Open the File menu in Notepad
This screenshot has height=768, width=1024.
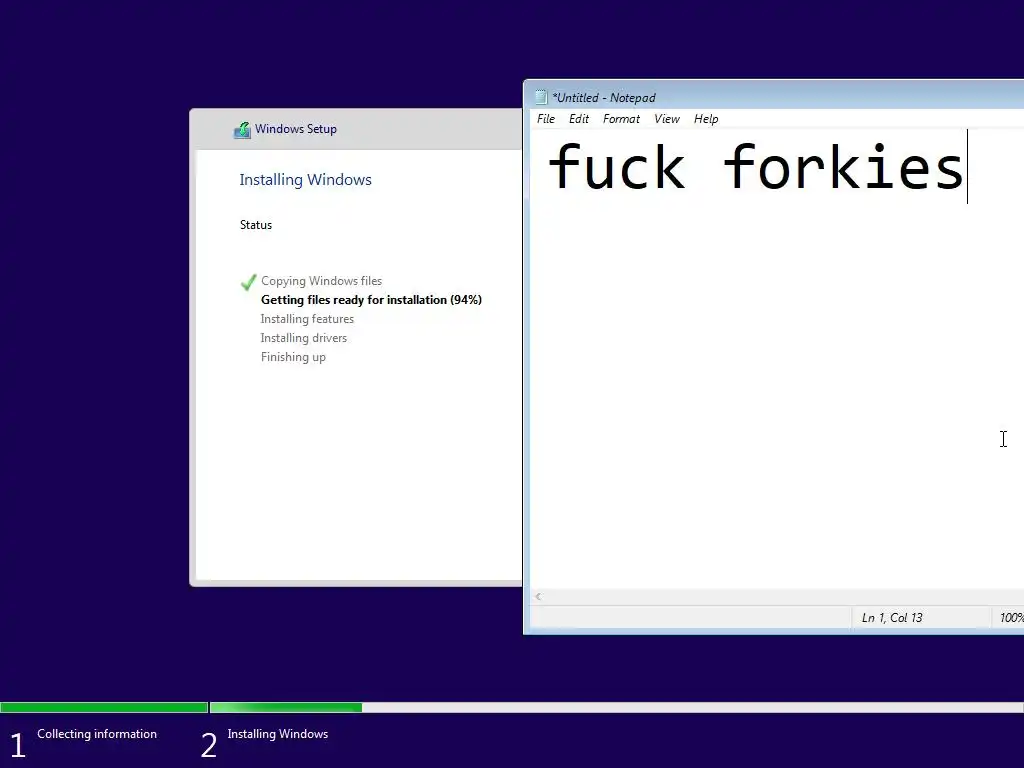(545, 119)
